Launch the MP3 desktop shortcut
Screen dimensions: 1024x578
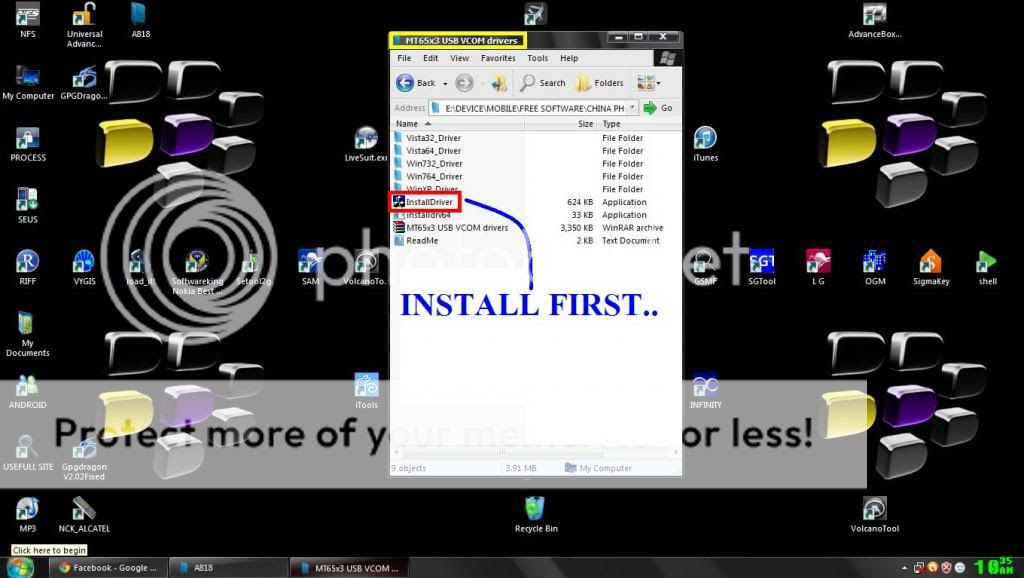click(x=27, y=515)
